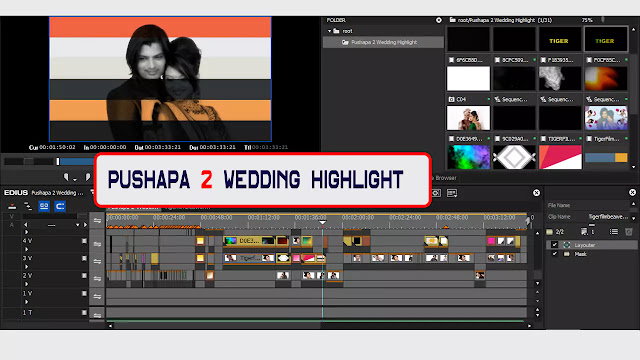Click the timeline playhead marker
This screenshot has width=640, height=360.
click(322, 222)
